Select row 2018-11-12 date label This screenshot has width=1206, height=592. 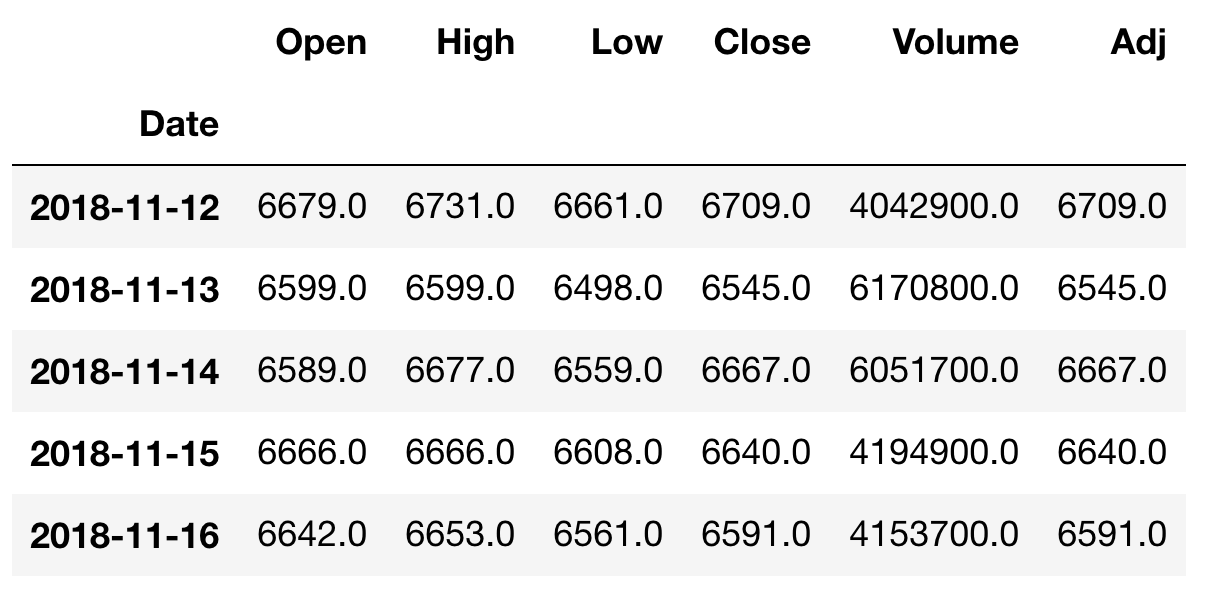pos(125,207)
